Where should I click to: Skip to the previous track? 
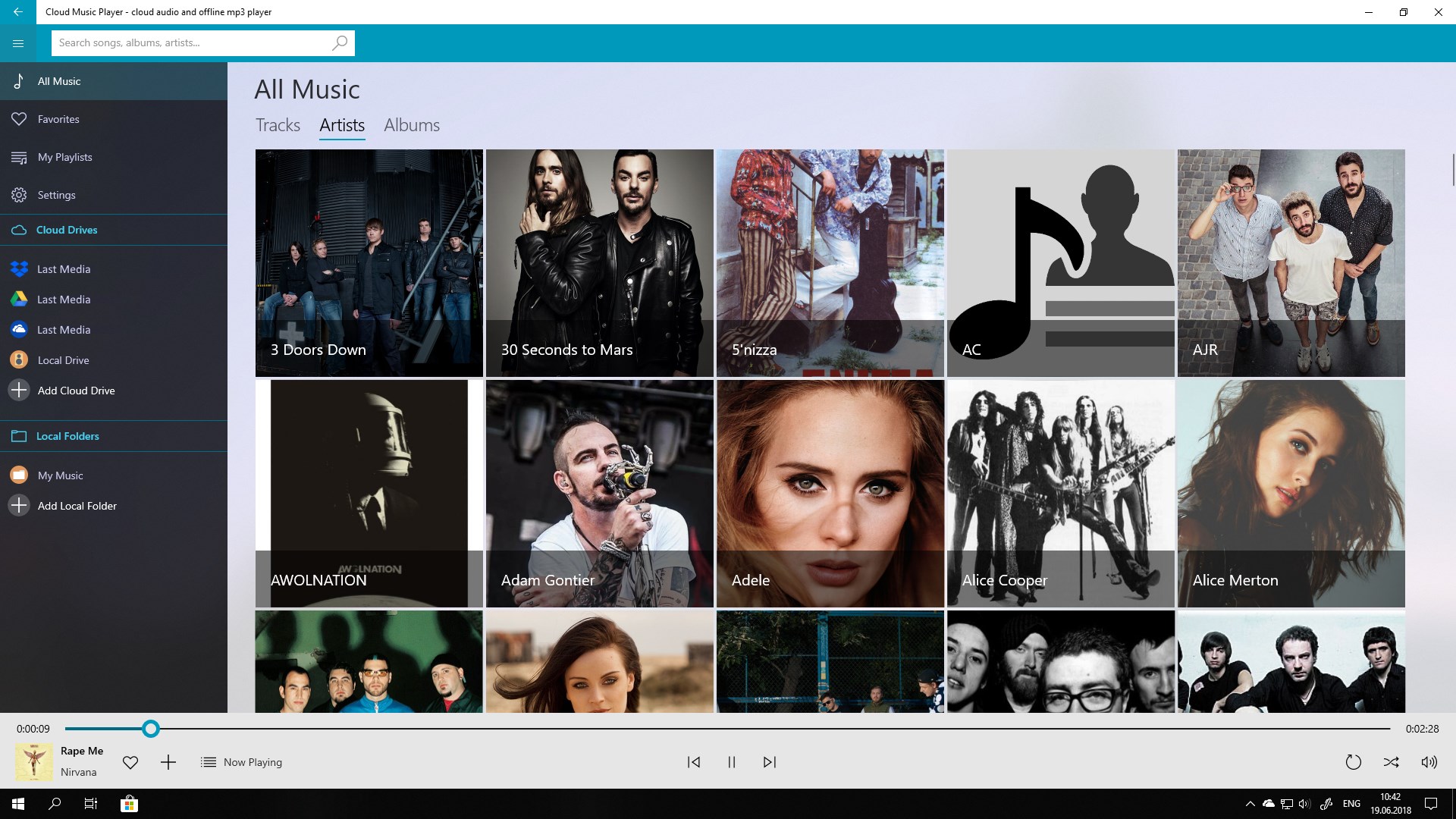click(693, 762)
